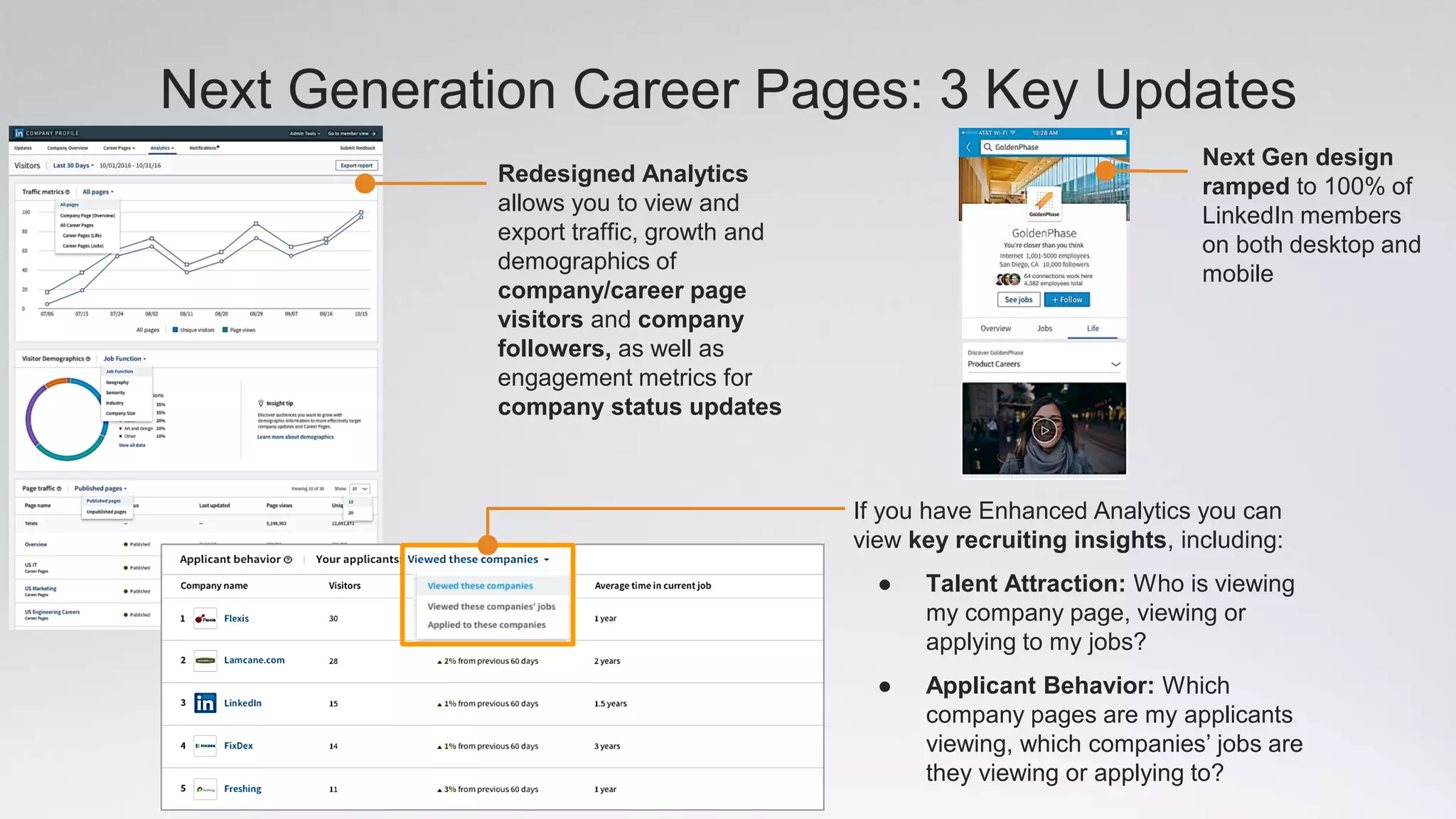Choose Seniority in demographics menu
Image resolution: width=1456 pixels, height=819 pixels.
click(115, 392)
